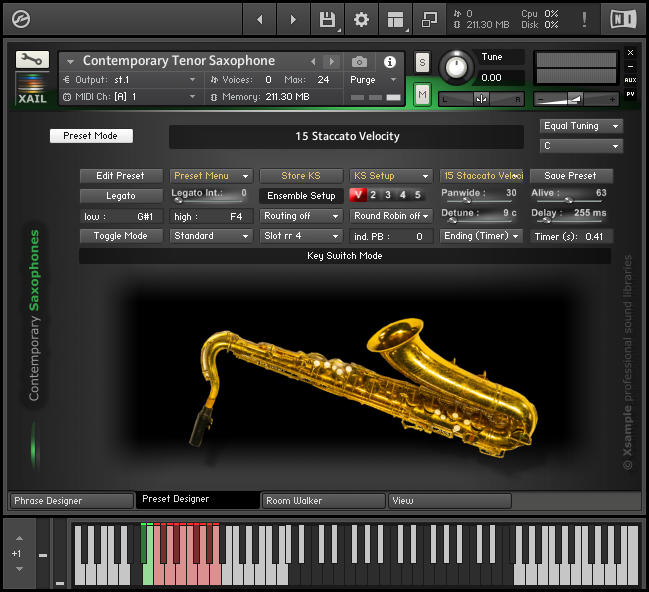649x592 pixels.
Task: Switch to the Phrase Designer tab
Action: pos(71,501)
